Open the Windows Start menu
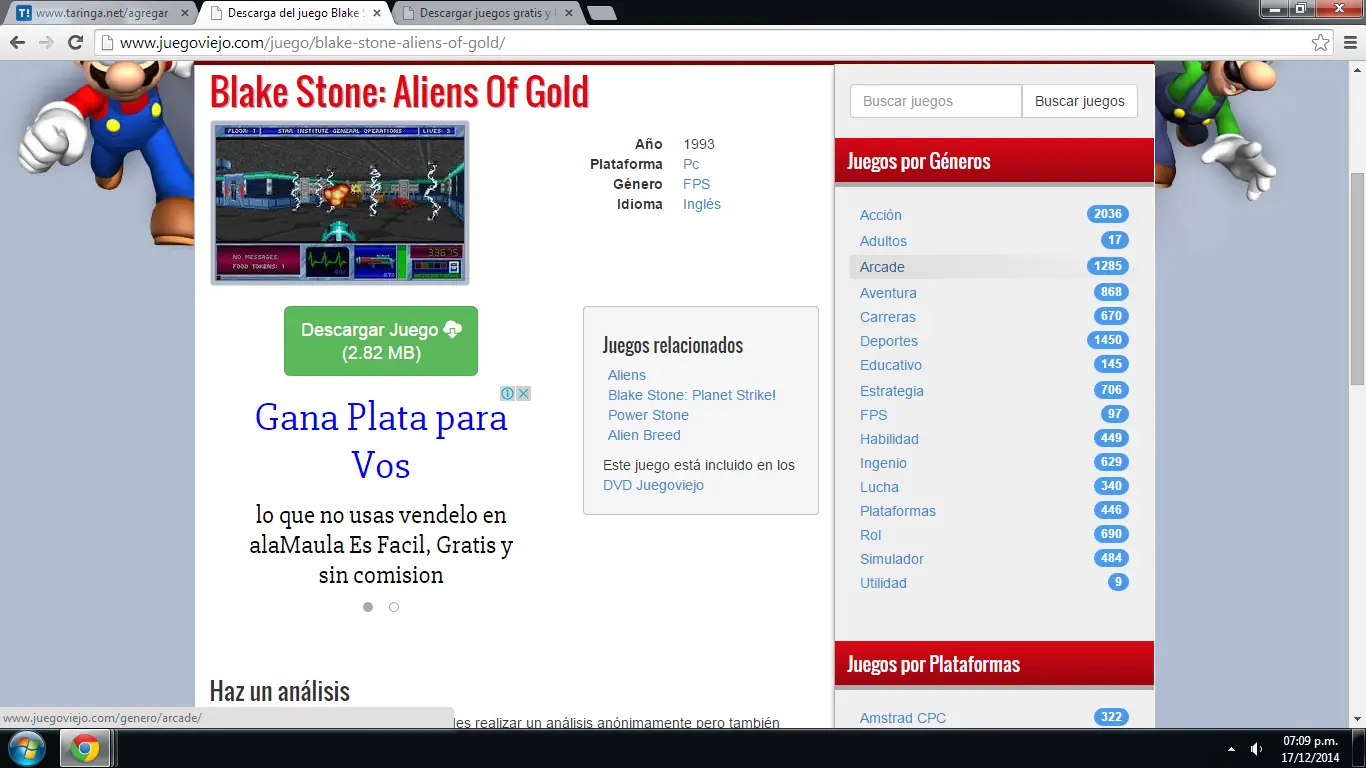 pyautogui.click(x=26, y=748)
